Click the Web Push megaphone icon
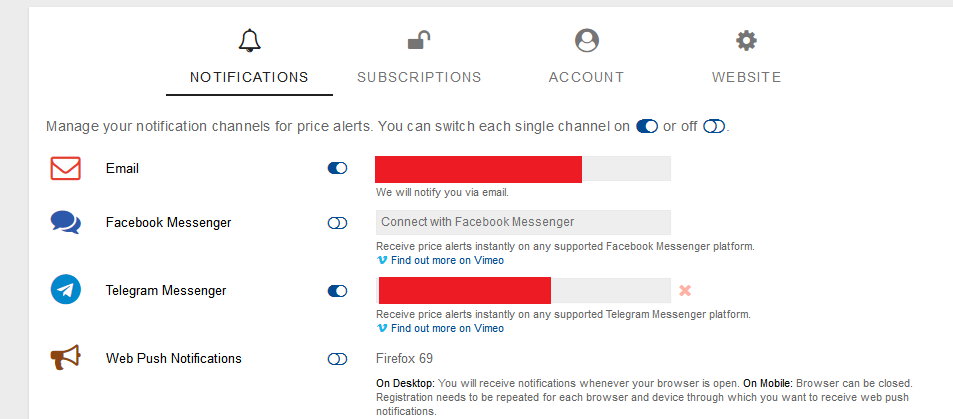 coord(66,358)
